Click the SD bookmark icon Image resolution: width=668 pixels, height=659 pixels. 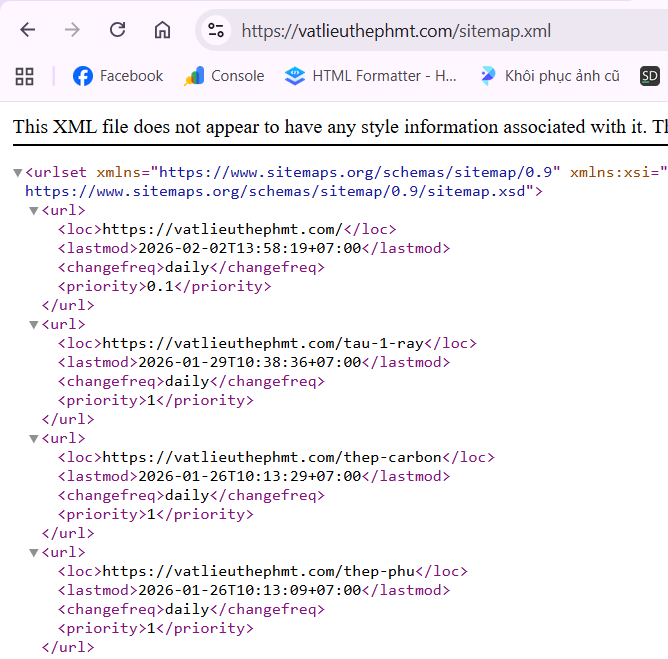click(x=650, y=76)
